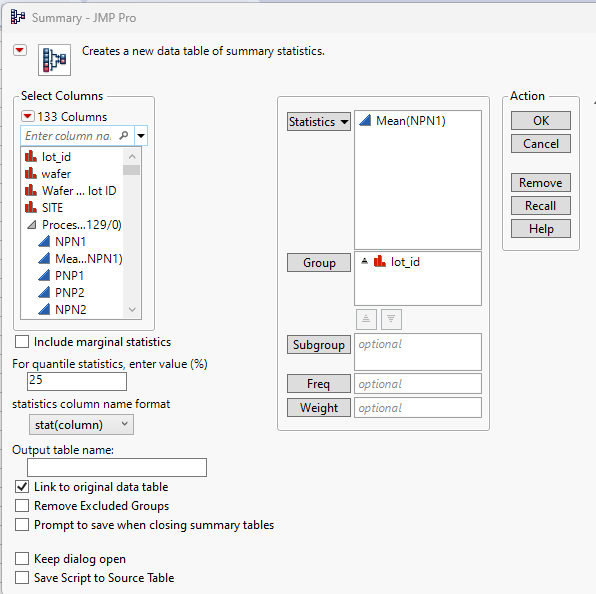Click the Freq button
Screen dimensions: 596x594
click(319, 384)
